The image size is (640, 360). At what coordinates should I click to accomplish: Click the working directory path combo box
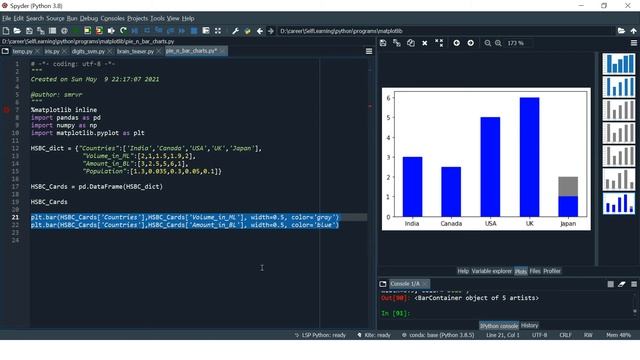click(446, 31)
